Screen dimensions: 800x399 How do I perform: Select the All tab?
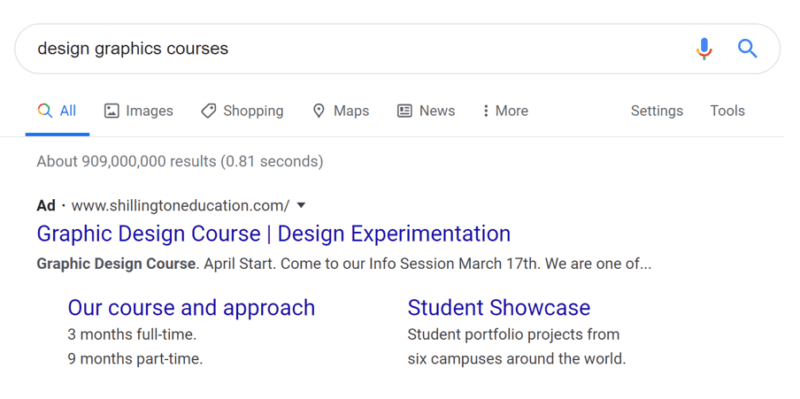pyautogui.click(x=57, y=111)
